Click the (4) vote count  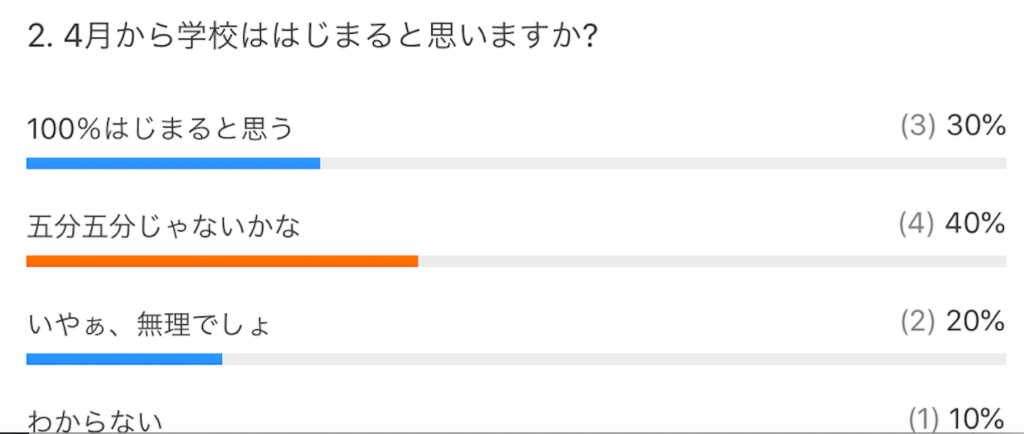(x=917, y=225)
